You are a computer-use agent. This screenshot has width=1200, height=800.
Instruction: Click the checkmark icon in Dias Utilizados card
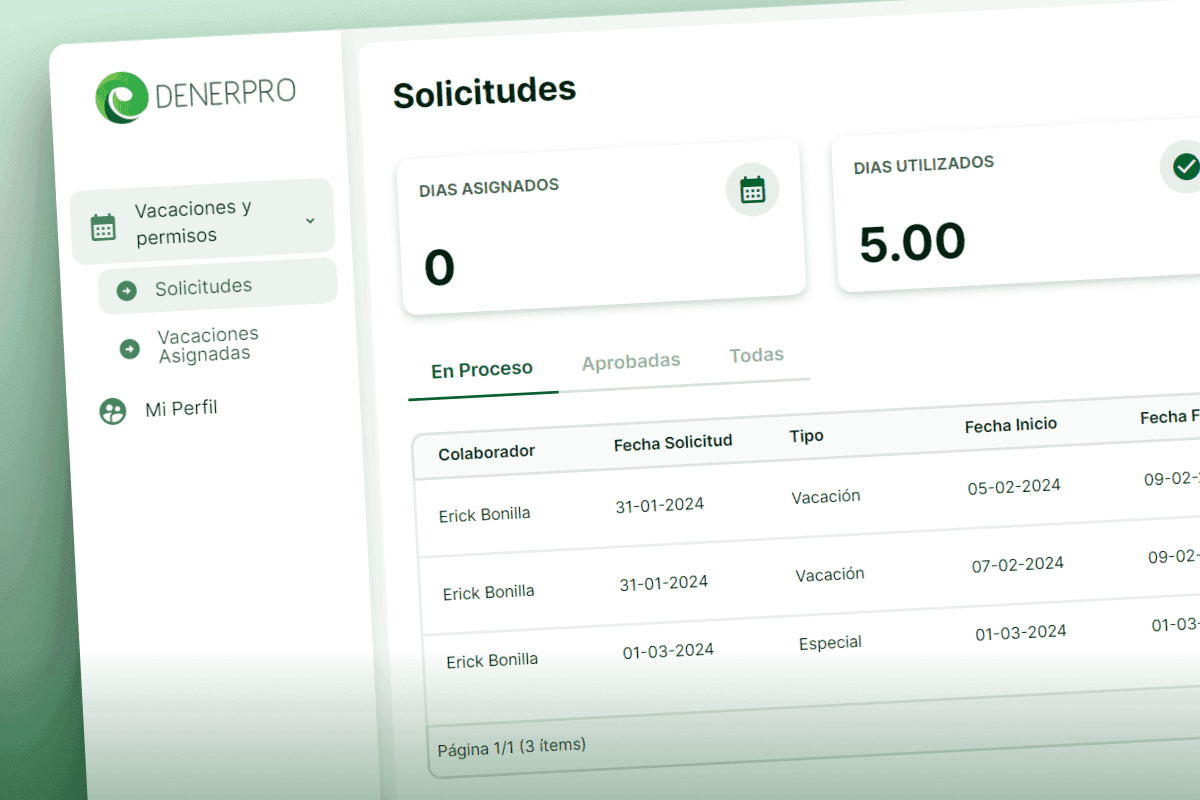[x=1185, y=166]
